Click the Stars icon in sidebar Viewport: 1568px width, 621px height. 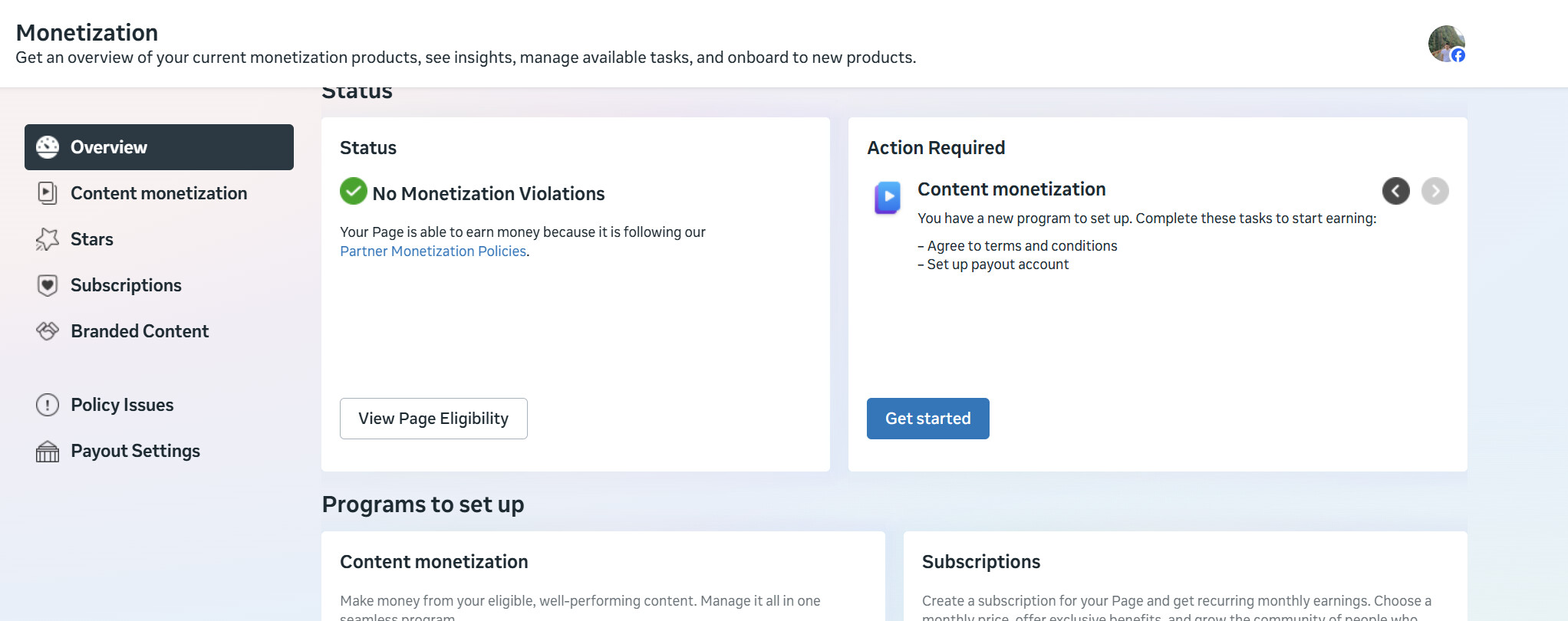click(48, 239)
